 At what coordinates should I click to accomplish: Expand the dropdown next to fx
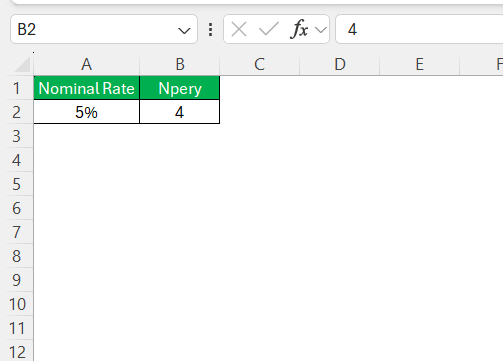pyautogui.click(x=321, y=30)
